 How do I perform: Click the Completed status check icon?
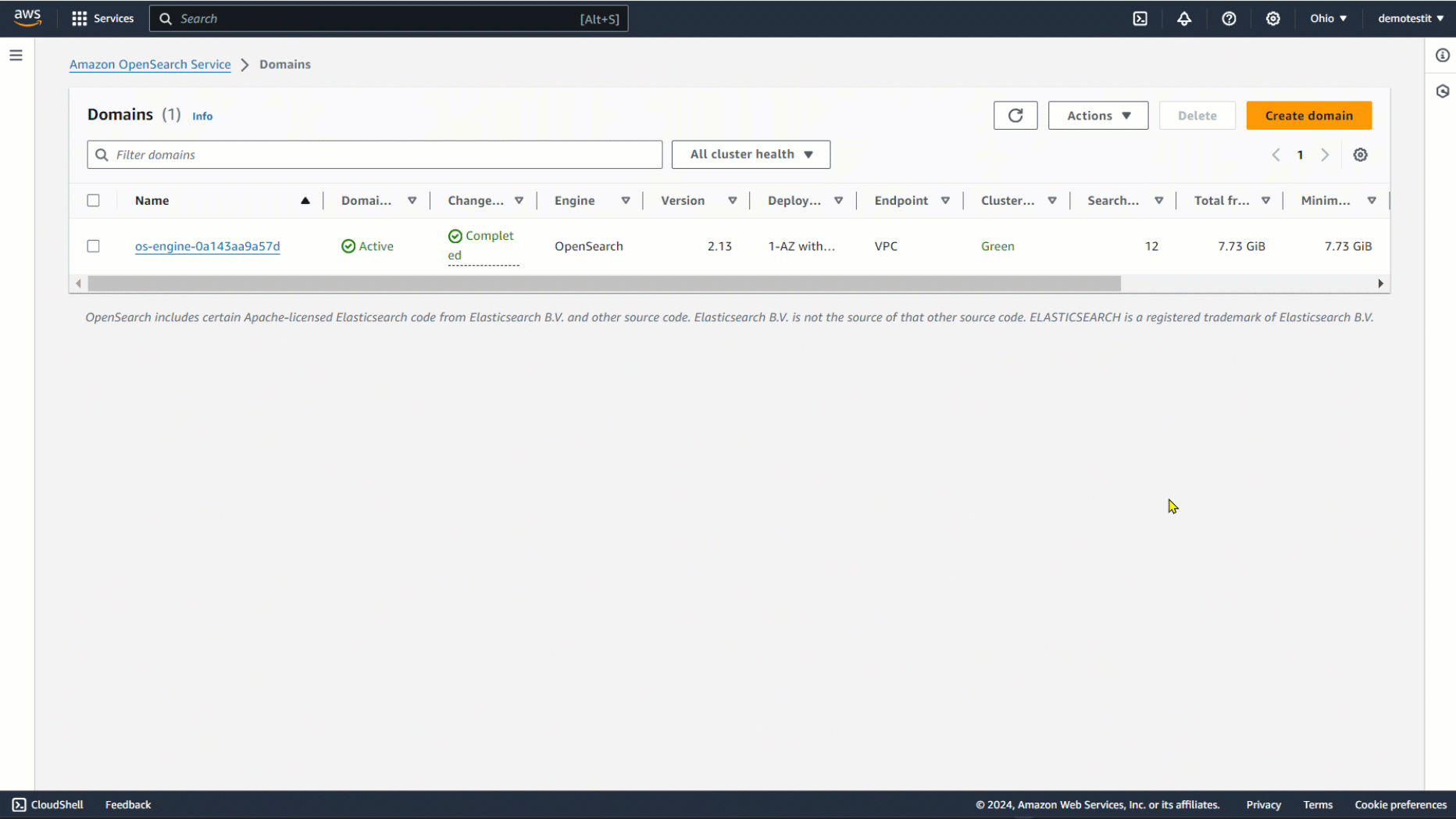coord(455,236)
